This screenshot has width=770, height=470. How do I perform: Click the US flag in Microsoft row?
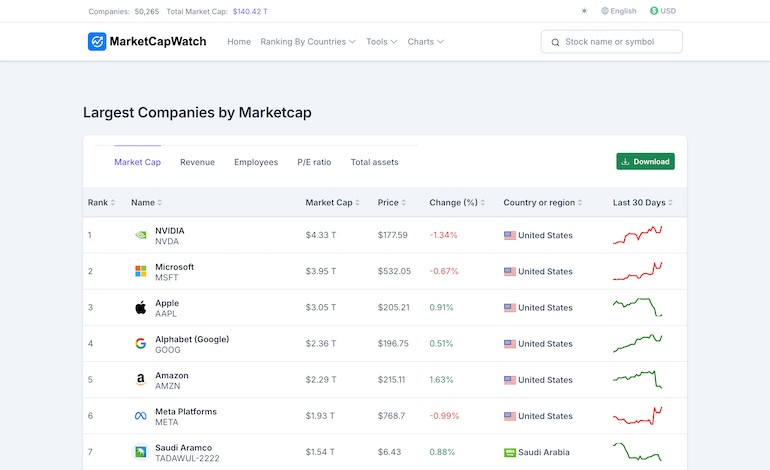(x=510, y=272)
